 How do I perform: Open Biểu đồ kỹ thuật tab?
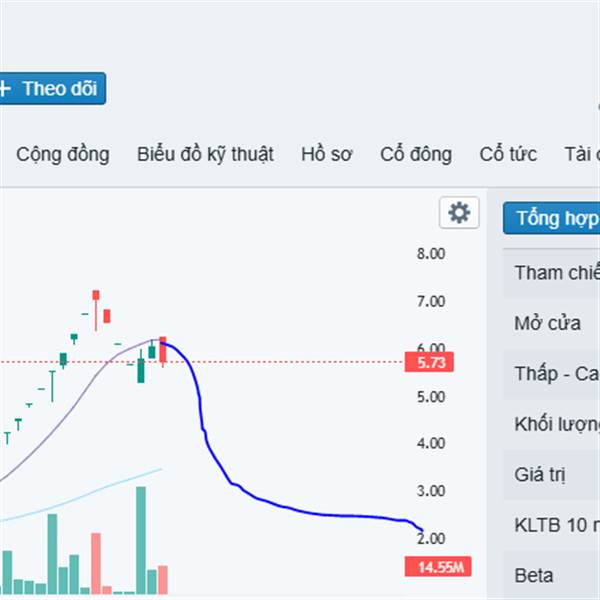205,155
